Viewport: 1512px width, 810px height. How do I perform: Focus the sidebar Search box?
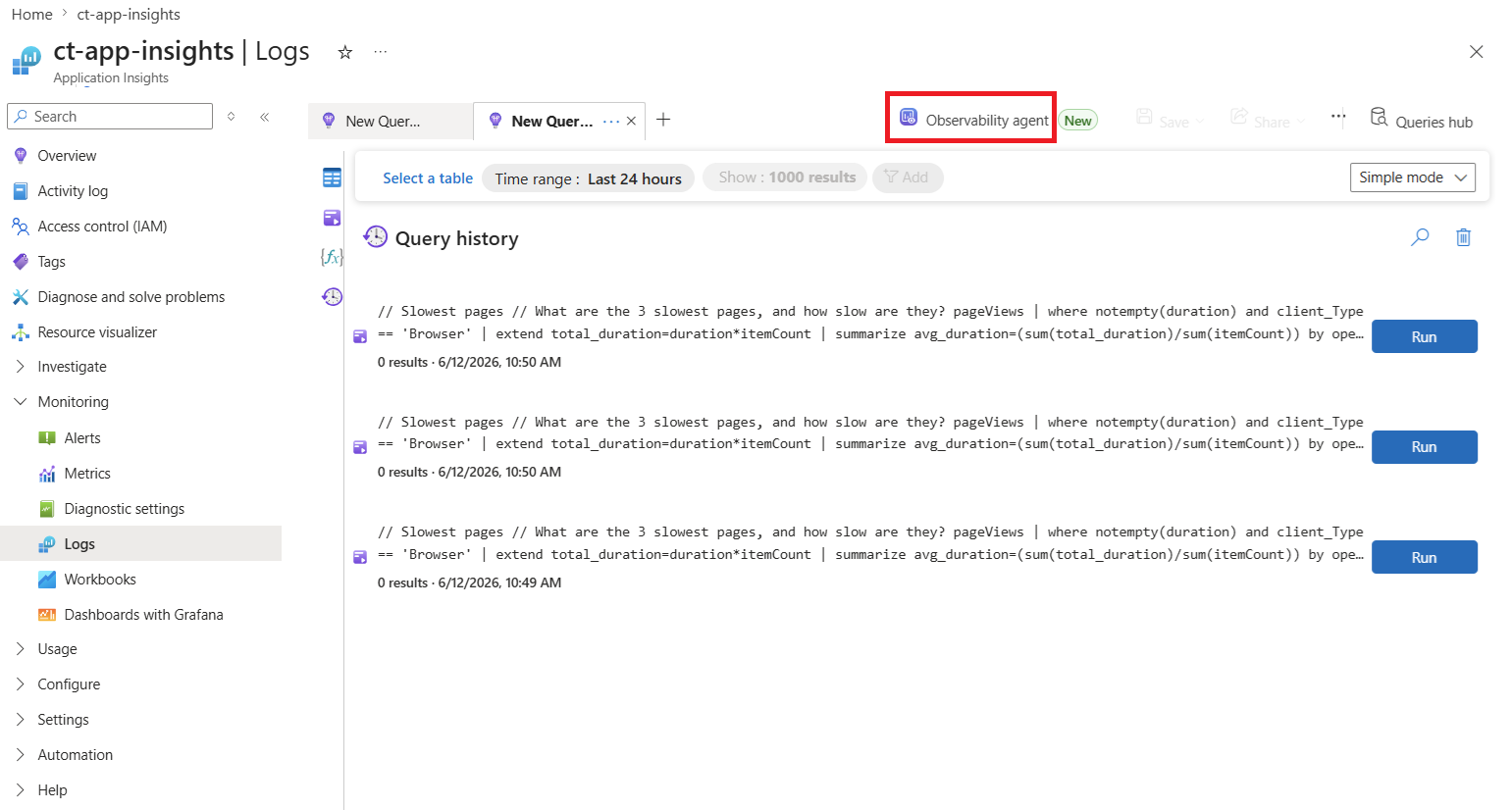click(x=110, y=116)
